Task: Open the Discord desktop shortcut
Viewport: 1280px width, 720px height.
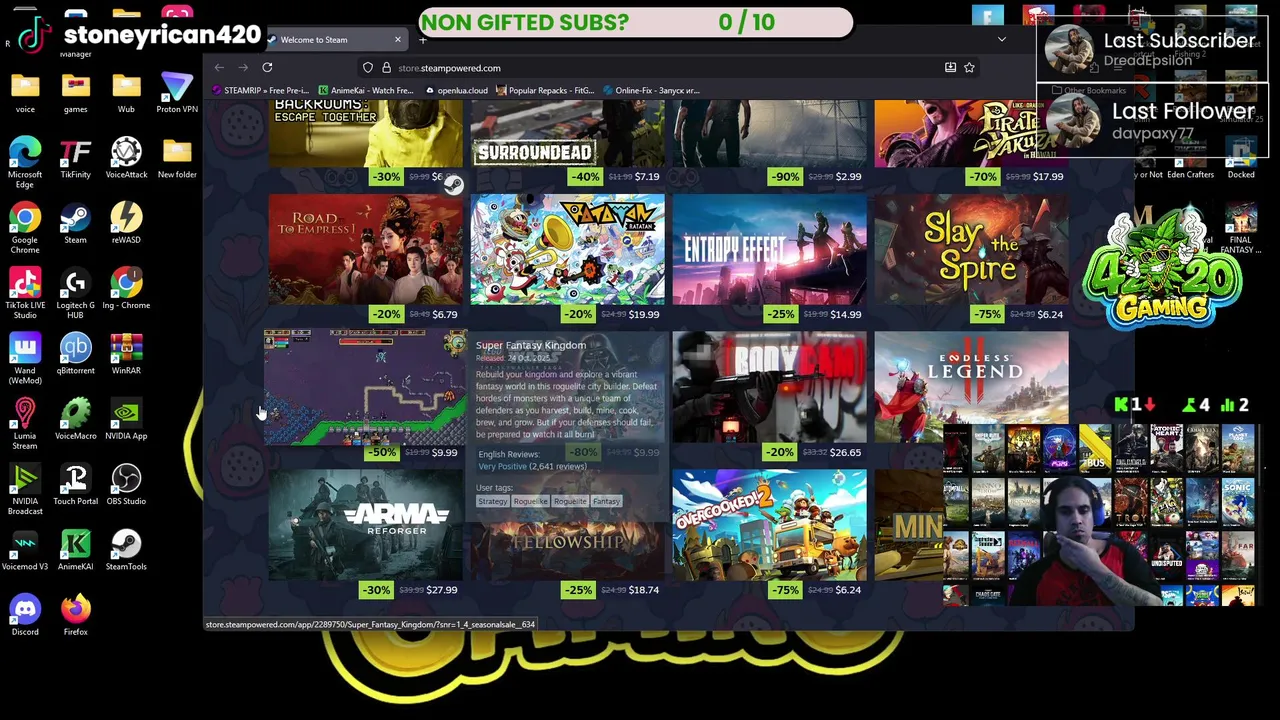Action: point(25,615)
